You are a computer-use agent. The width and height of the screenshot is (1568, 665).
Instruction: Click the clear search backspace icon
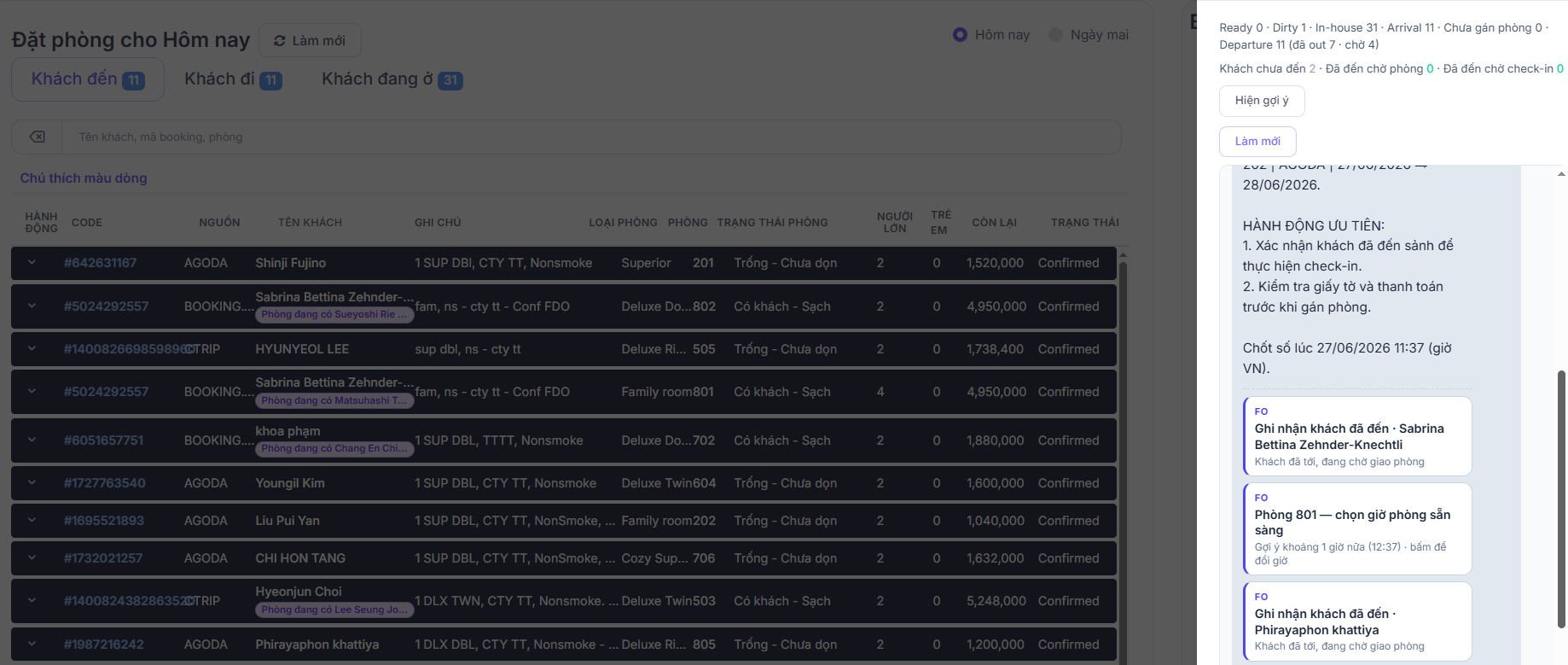(x=37, y=137)
